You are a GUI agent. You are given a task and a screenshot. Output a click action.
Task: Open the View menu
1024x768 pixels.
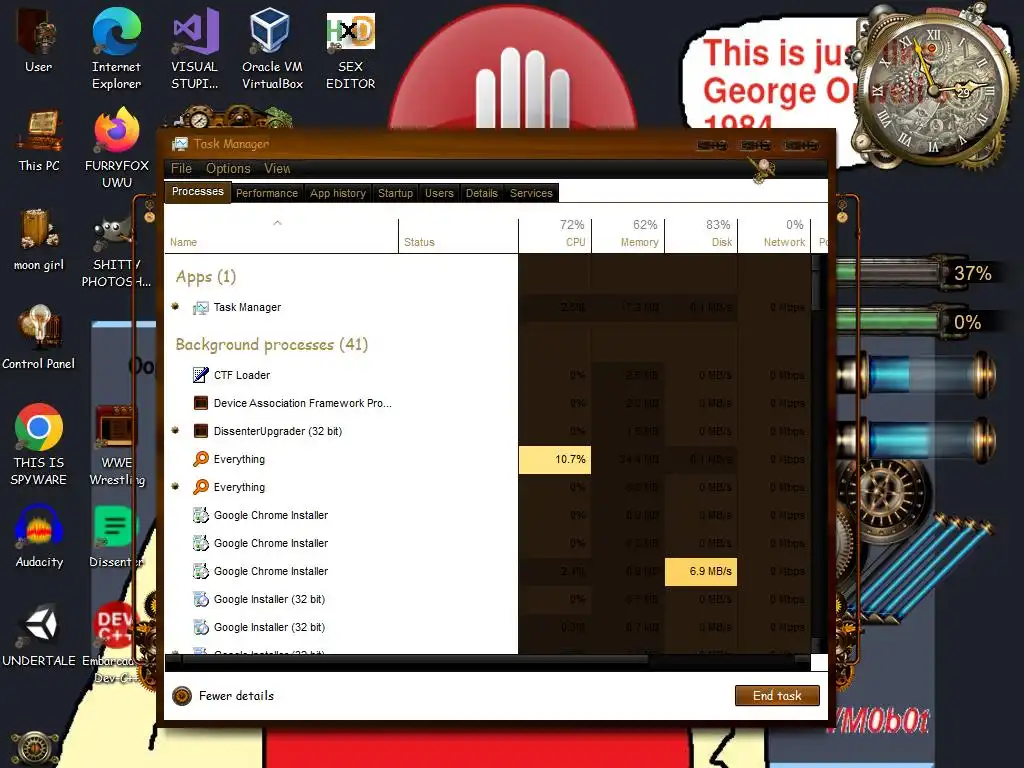(277, 168)
